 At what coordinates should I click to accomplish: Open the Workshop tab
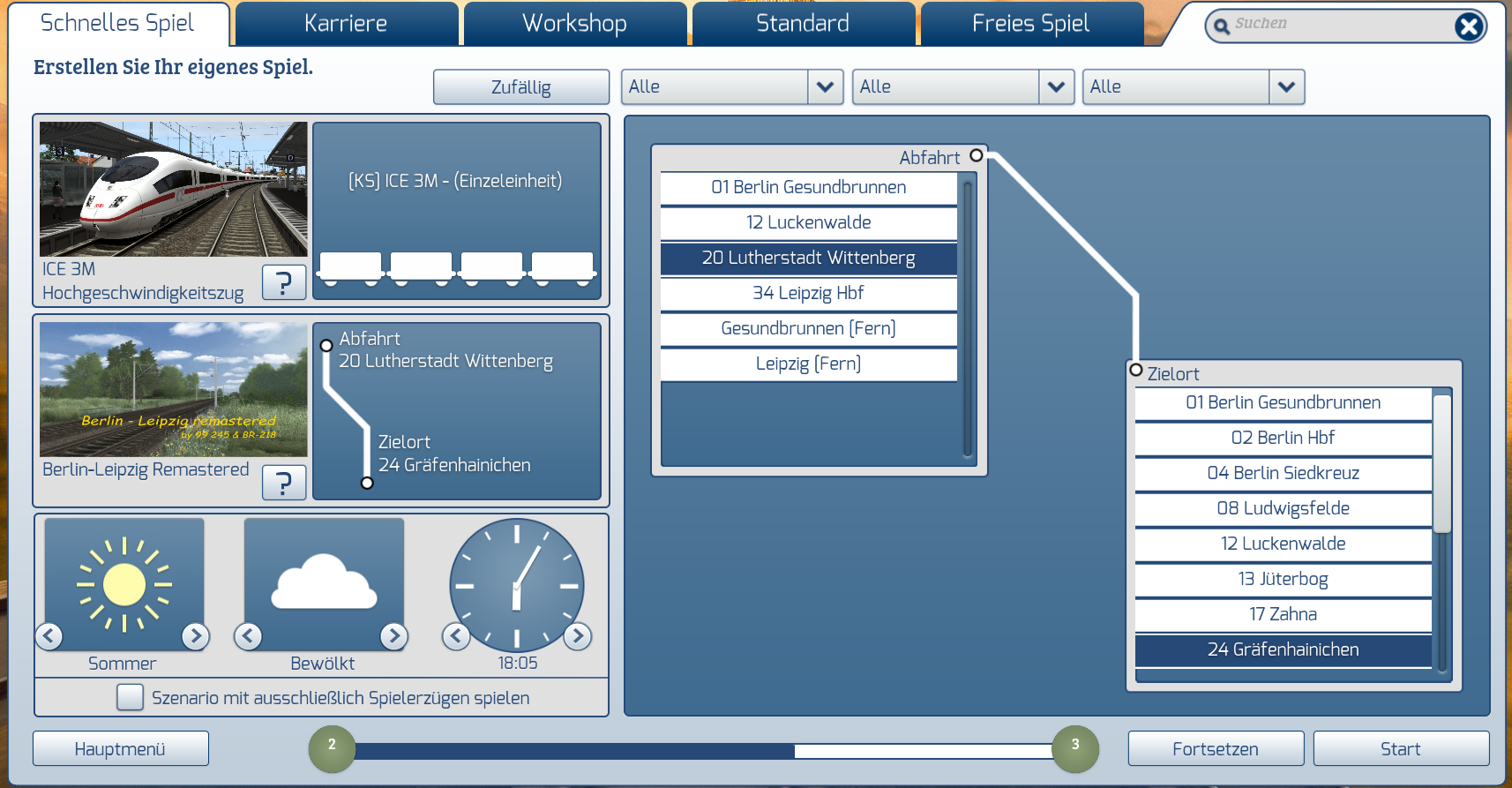coord(574,24)
